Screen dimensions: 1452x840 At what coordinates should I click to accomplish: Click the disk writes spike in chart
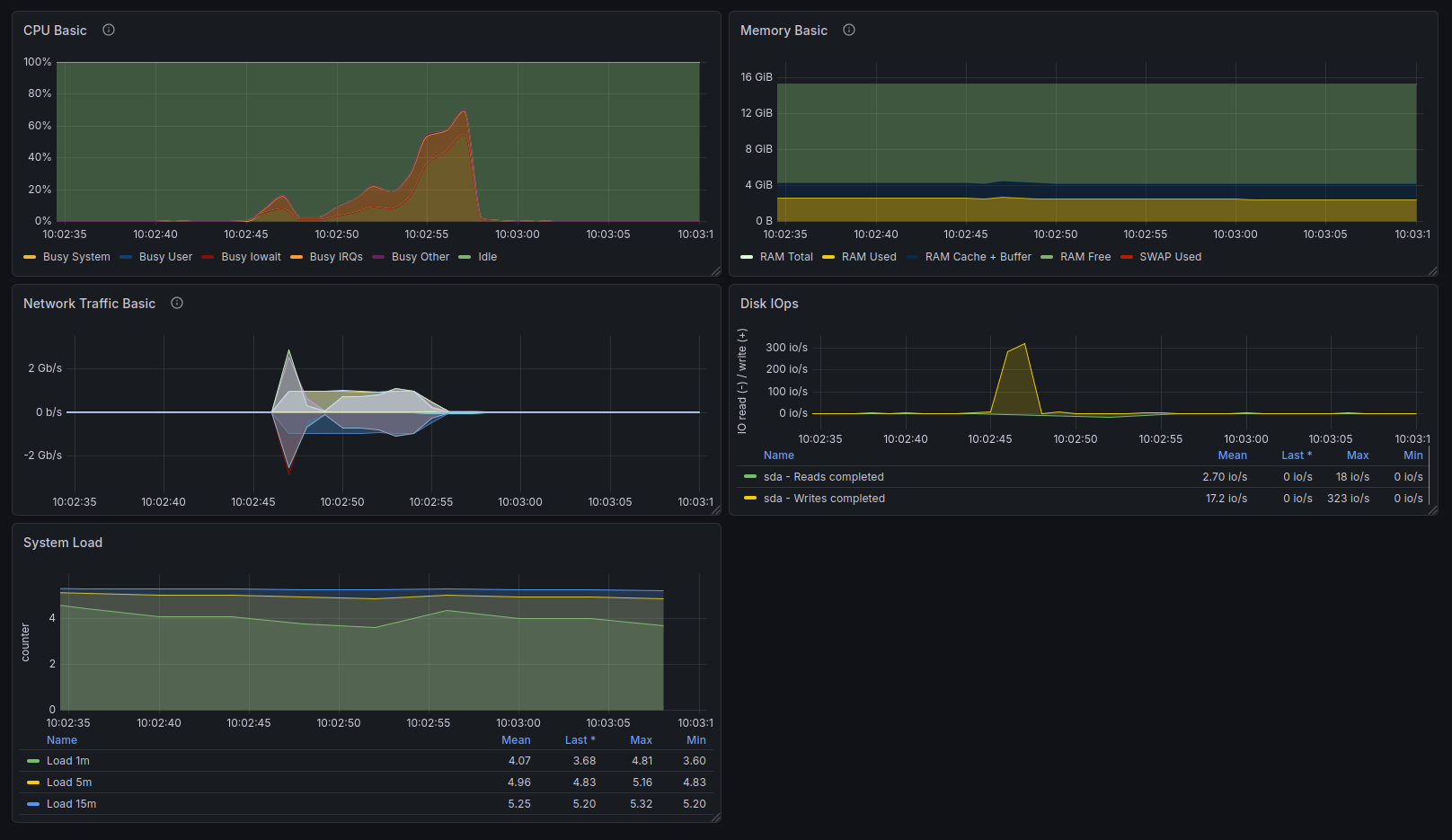[x=1024, y=345]
